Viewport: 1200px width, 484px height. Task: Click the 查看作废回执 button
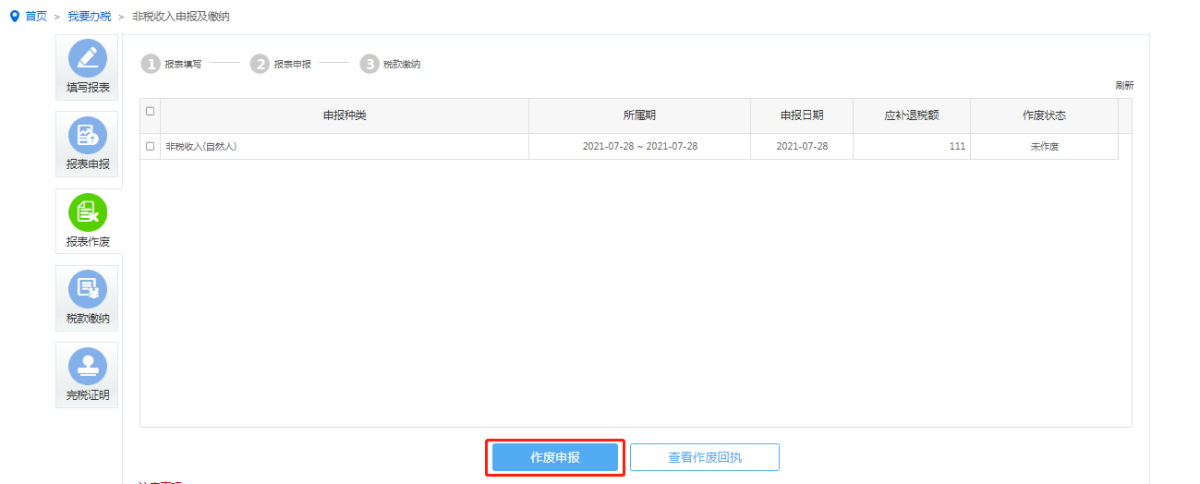point(704,458)
